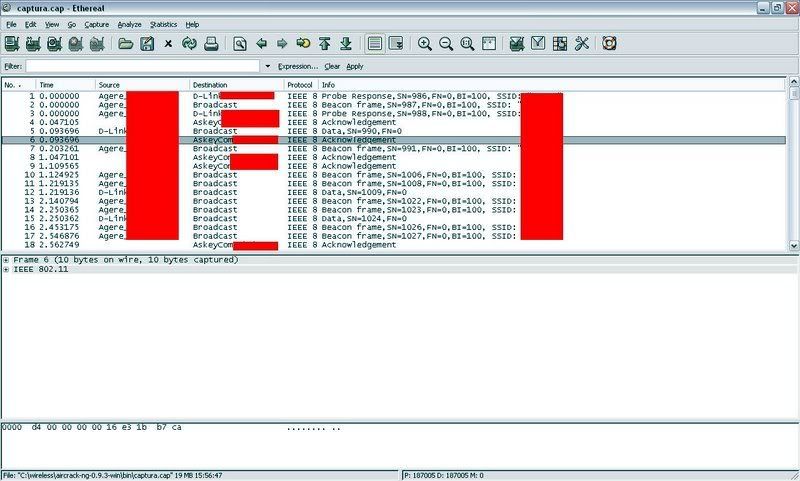
Task: Open the Help menu
Action: pos(192,24)
